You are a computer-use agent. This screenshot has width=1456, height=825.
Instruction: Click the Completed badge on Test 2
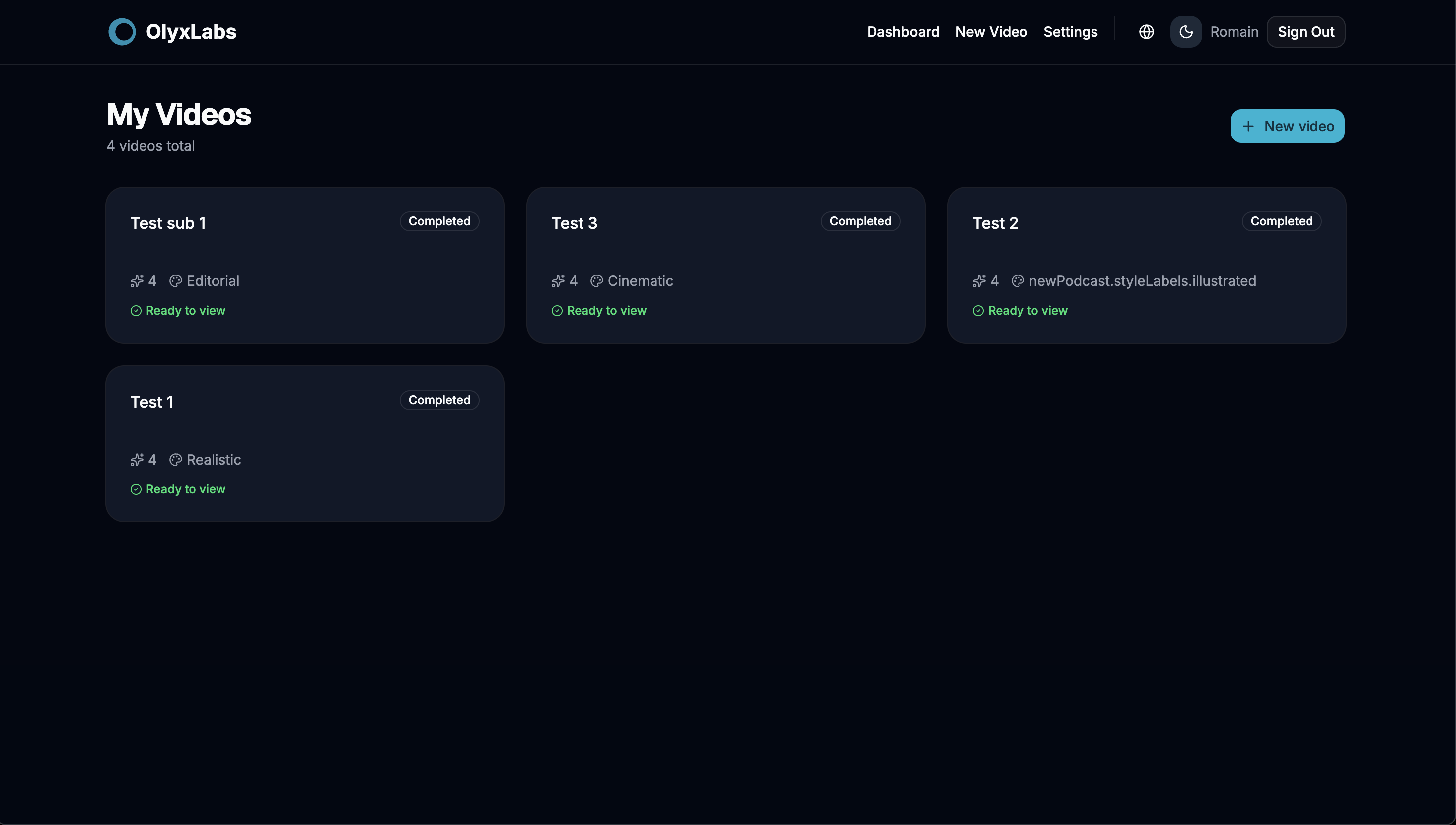[1281, 221]
